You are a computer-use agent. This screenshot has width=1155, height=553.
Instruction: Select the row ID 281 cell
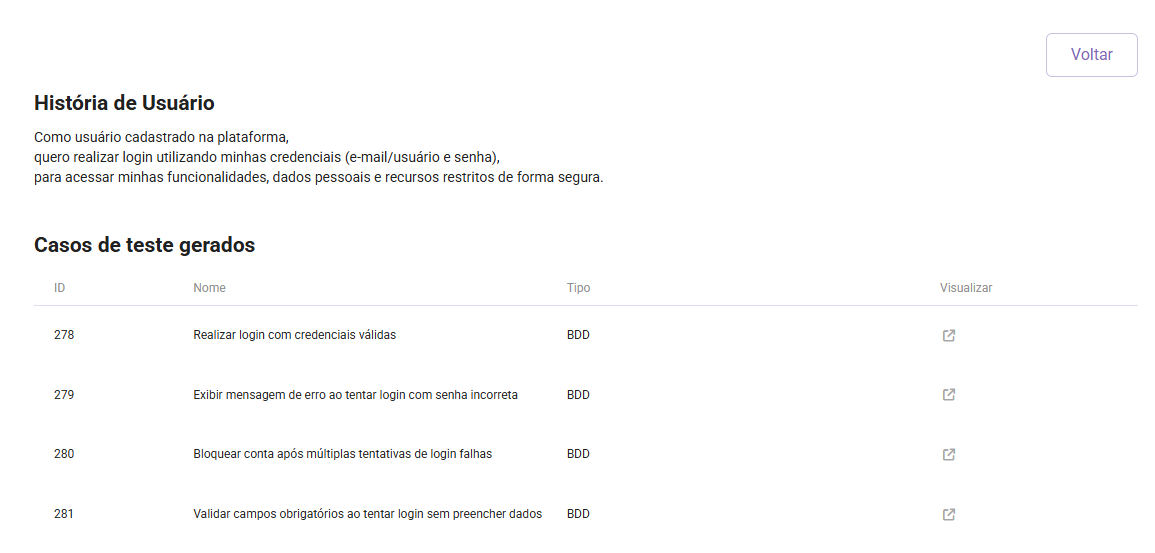tap(64, 514)
